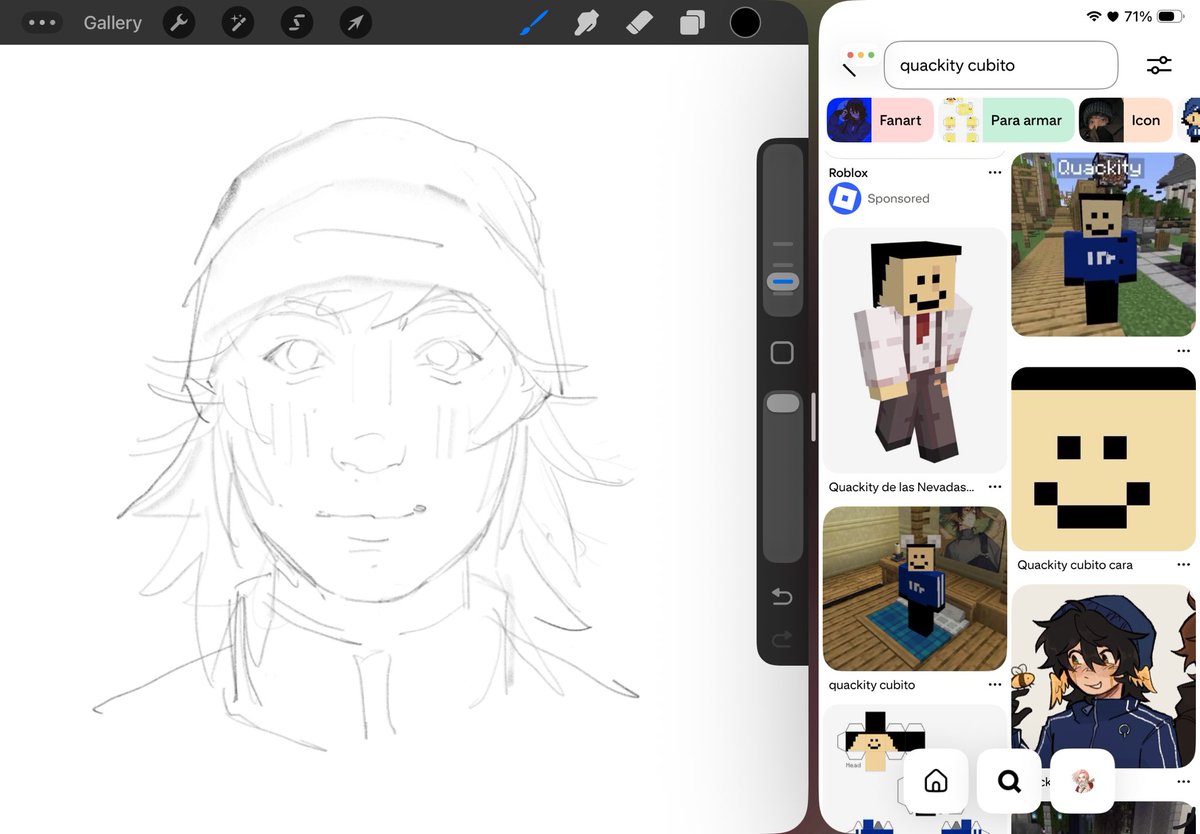Tap the multitasking three-dots button
This screenshot has height=834, width=1200.
click(x=42, y=22)
